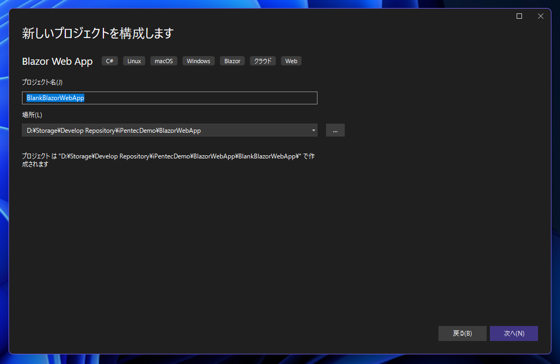Click the プロジェクト名(J) label

[x=42, y=82]
